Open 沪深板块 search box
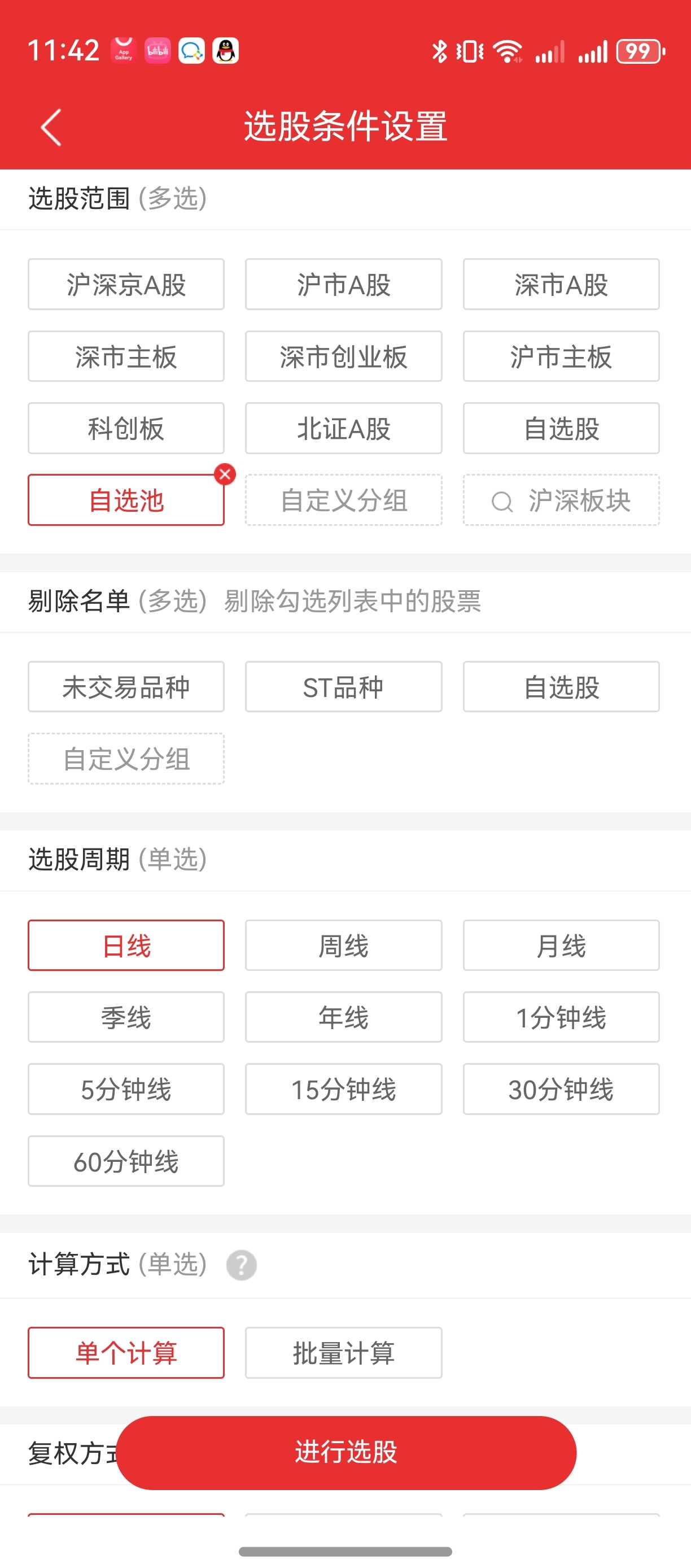The image size is (691, 1568). pyautogui.click(x=561, y=500)
